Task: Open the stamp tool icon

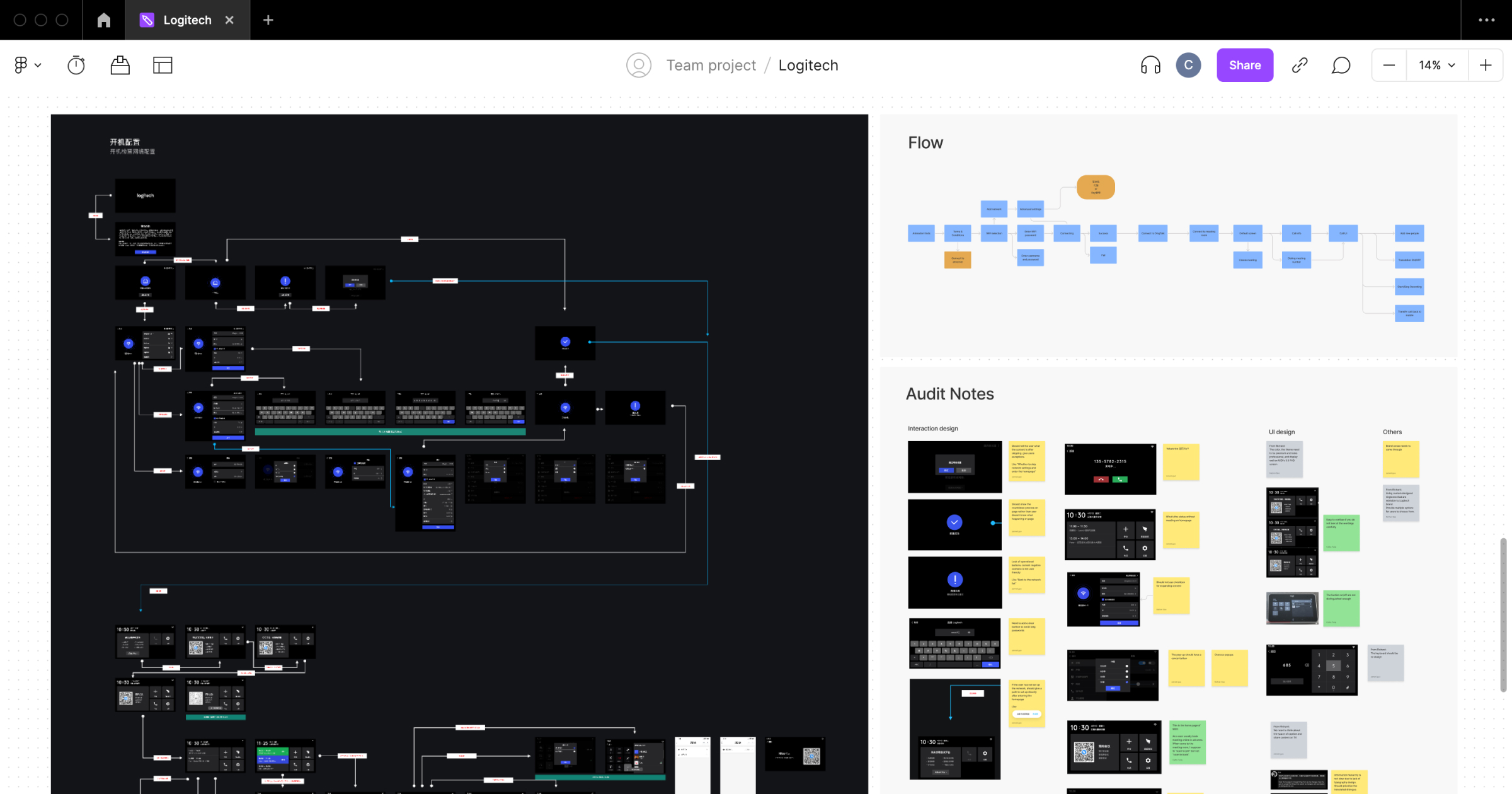Action: [120, 65]
